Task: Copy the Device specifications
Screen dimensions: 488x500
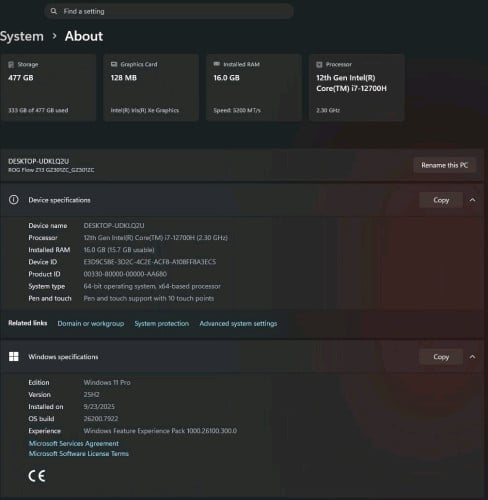Action: (441, 200)
